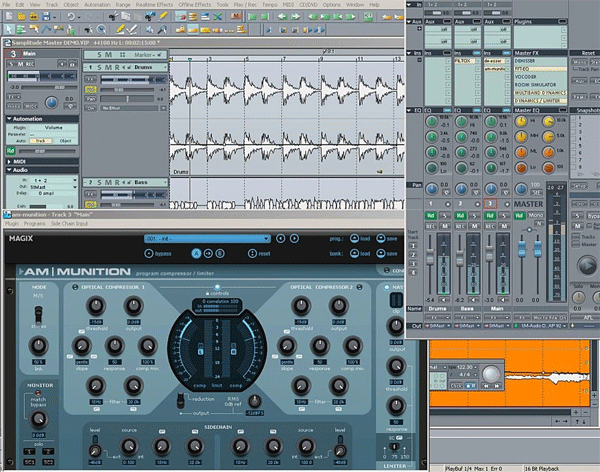
Task: Open the Offline Effects menu
Action: click(x=194, y=5)
